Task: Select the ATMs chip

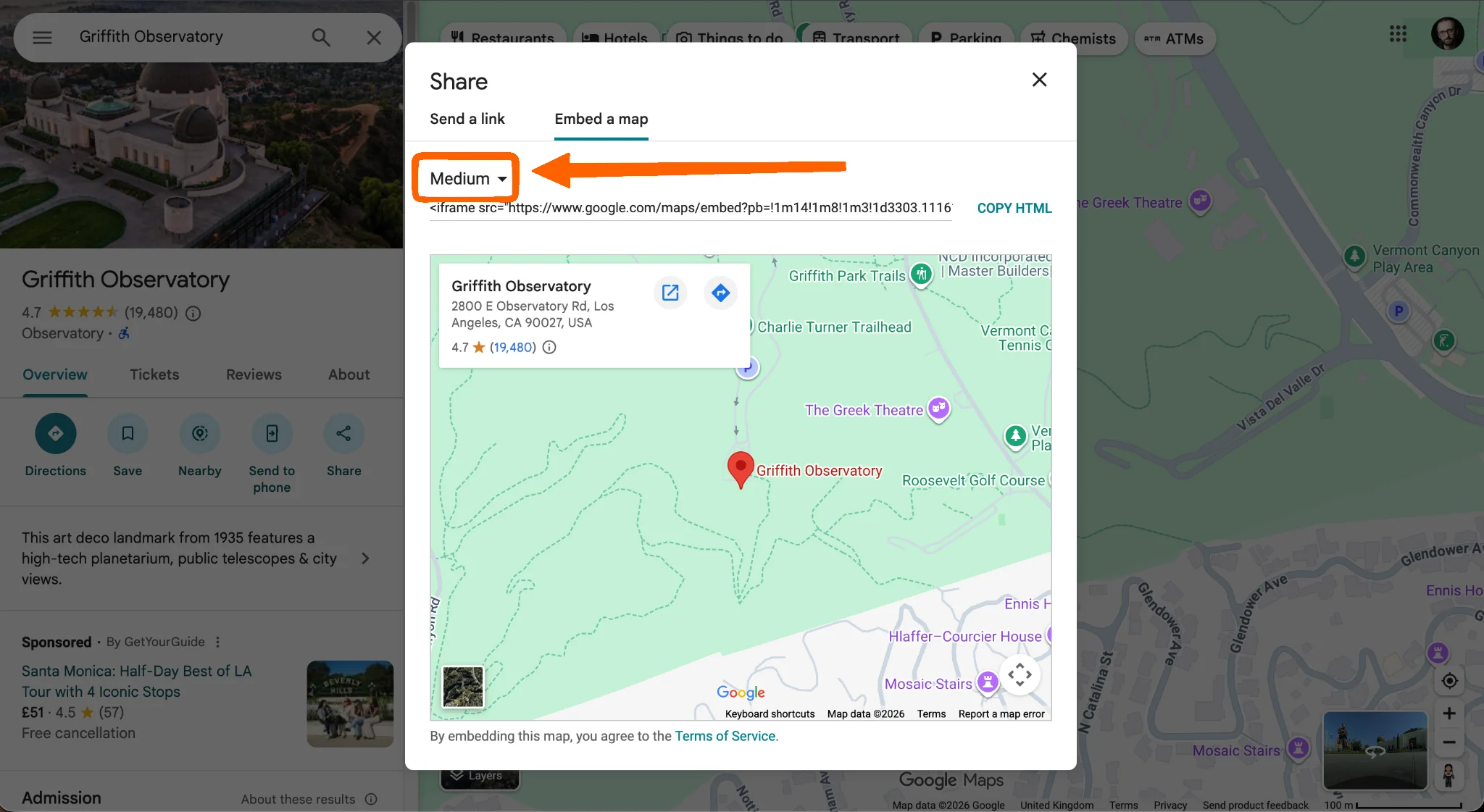Action: coord(1175,38)
